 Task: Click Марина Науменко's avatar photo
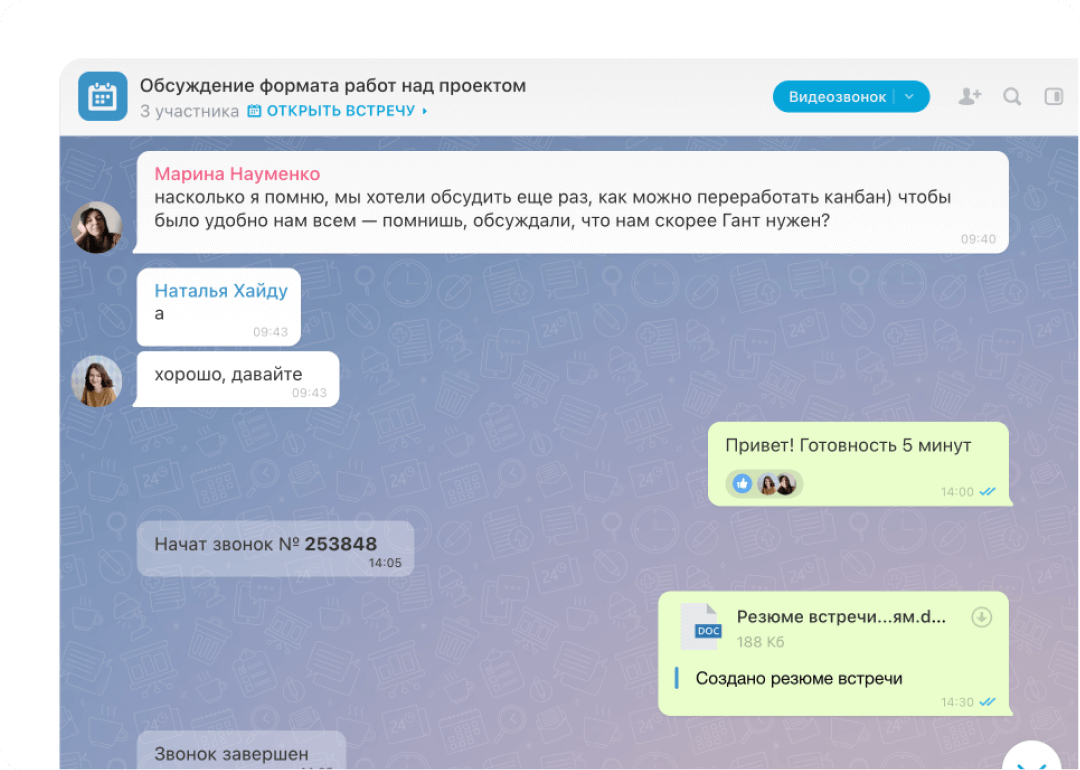(96, 226)
